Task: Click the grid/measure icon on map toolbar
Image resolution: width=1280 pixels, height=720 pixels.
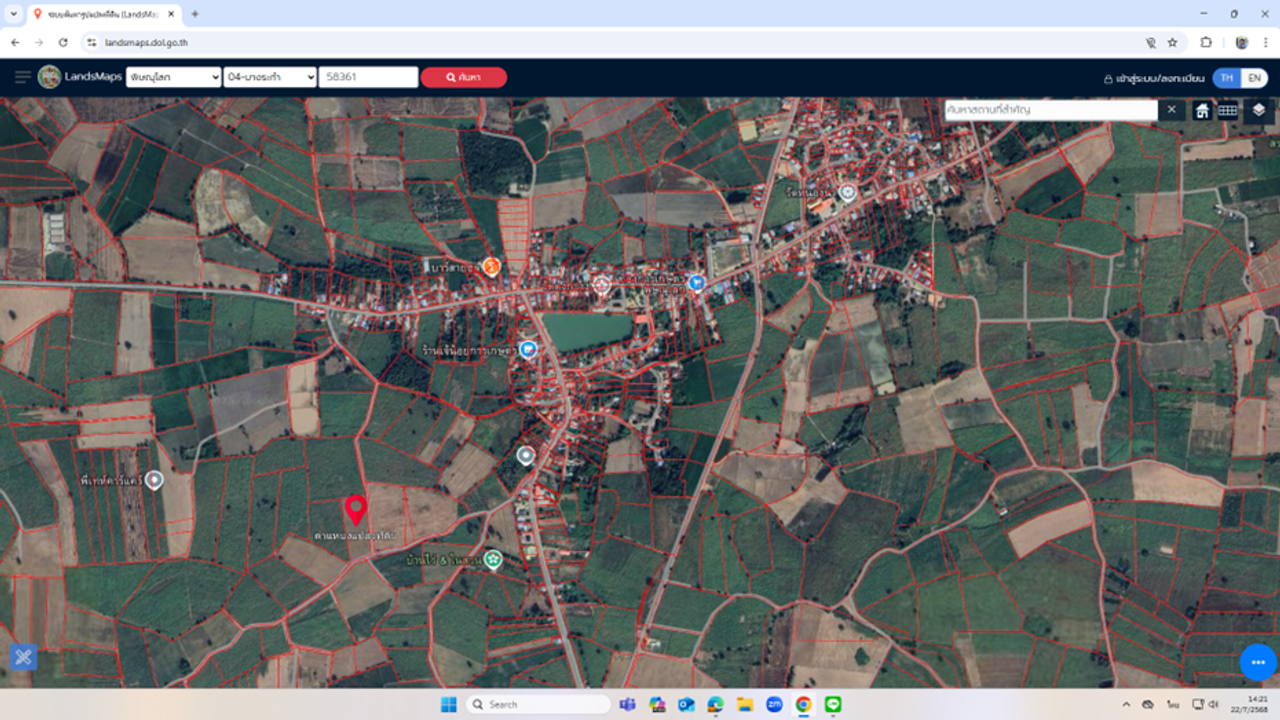Action: click(x=1227, y=110)
